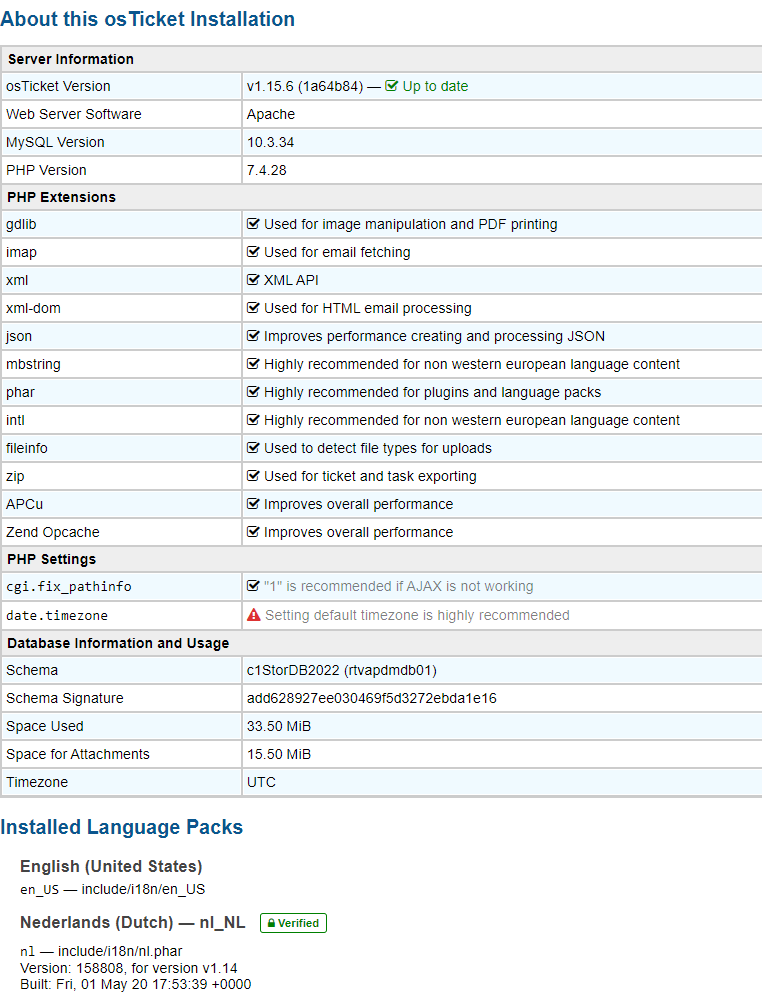Click the check icon in gdlib row
The width and height of the screenshot is (762, 998).
253,224
